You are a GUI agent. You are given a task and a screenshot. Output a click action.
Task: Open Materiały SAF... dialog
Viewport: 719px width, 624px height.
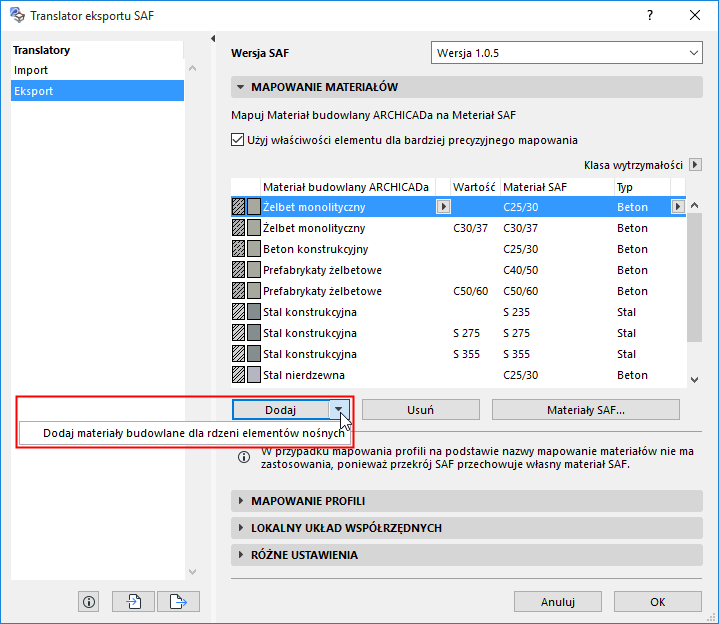[586, 409]
